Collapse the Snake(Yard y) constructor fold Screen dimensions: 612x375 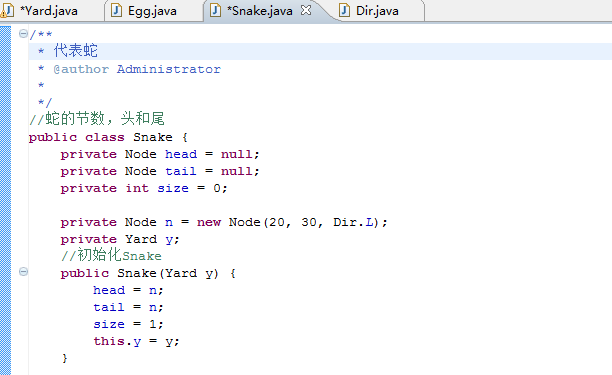[x=23, y=272]
